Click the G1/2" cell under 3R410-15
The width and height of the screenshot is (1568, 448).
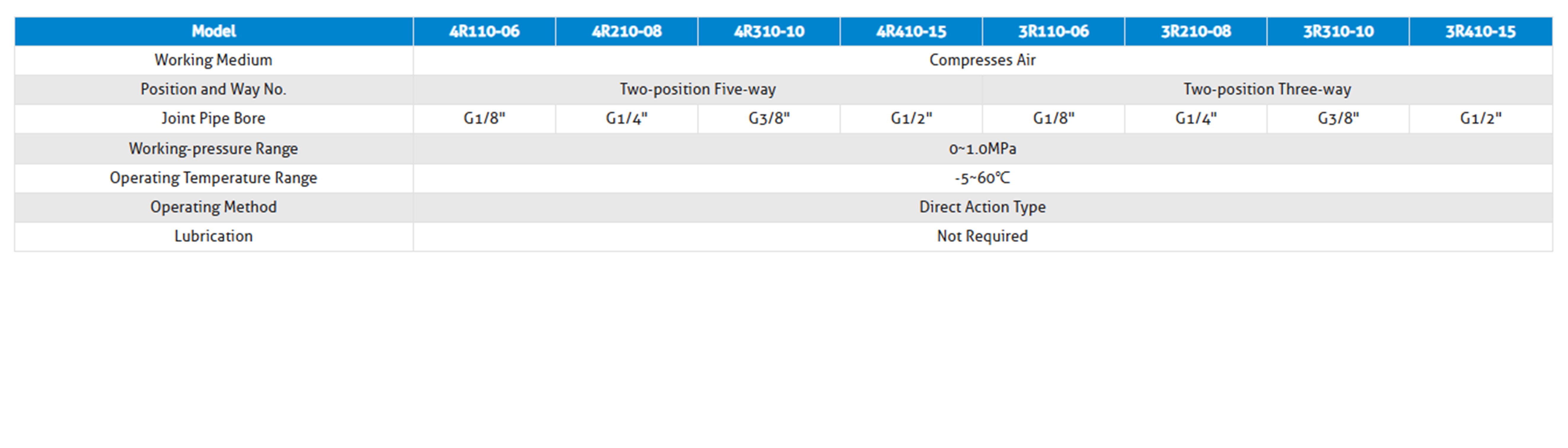1481,119
